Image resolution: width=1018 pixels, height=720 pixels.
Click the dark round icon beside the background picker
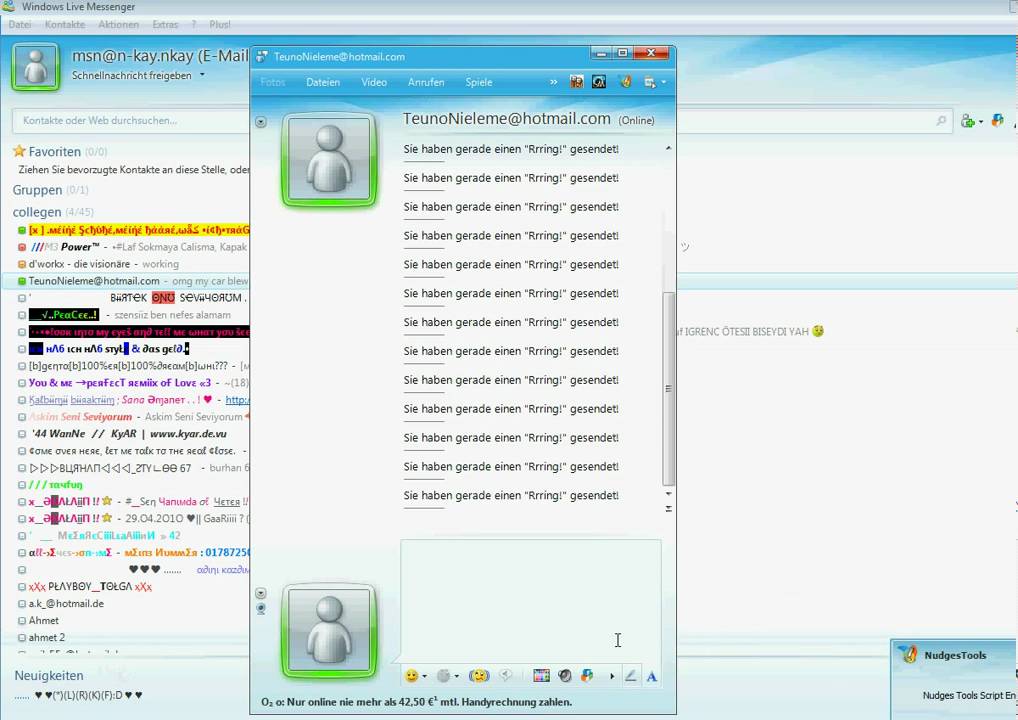(x=565, y=676)
